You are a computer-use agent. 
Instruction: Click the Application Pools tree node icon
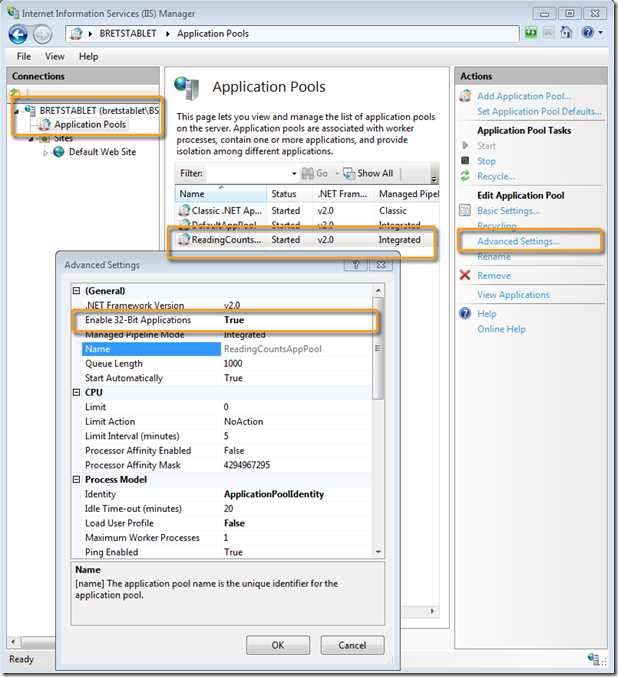click(45, 125)
